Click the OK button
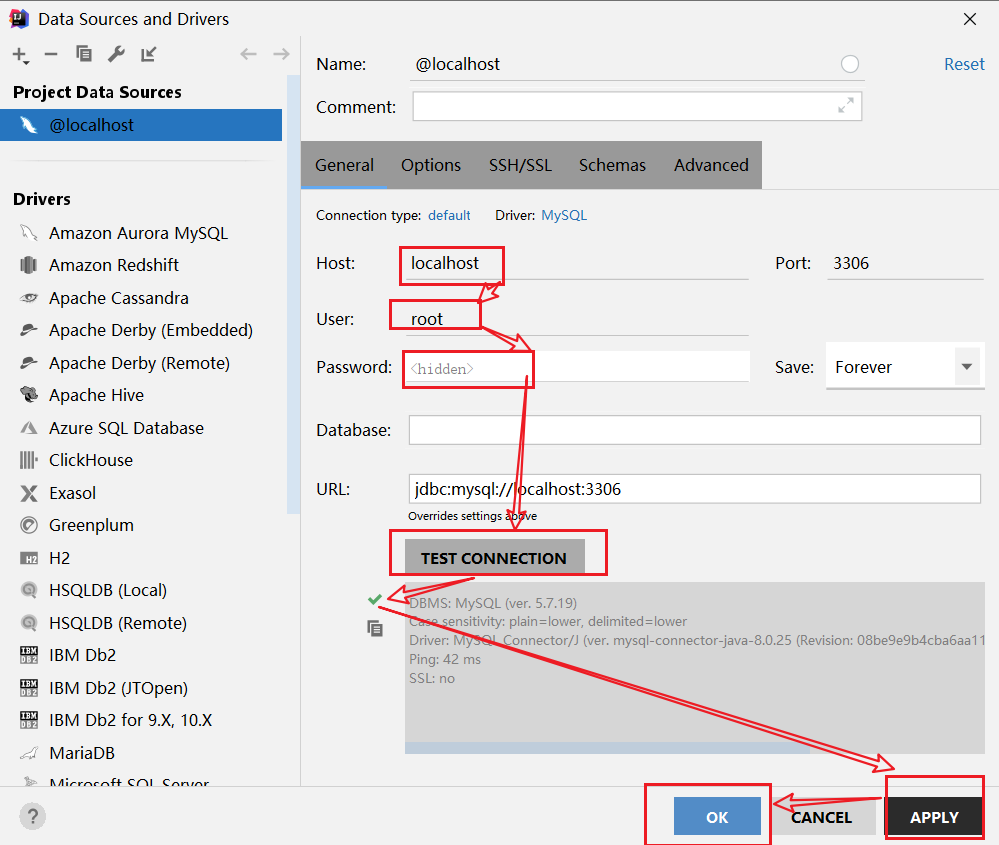 coord(717,816)
